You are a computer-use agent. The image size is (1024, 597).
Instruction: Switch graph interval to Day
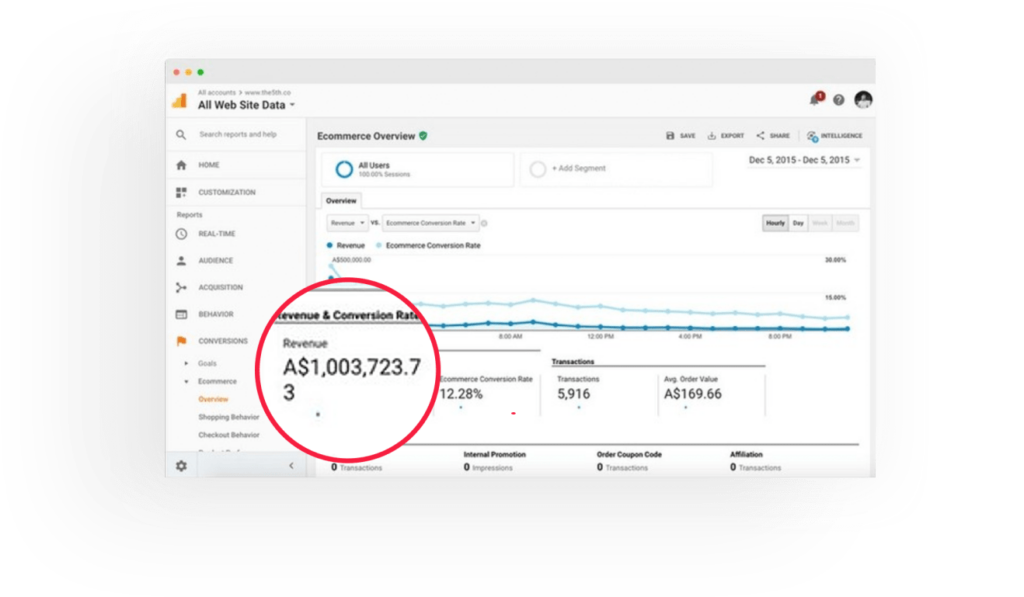click(x=798, y=223)
